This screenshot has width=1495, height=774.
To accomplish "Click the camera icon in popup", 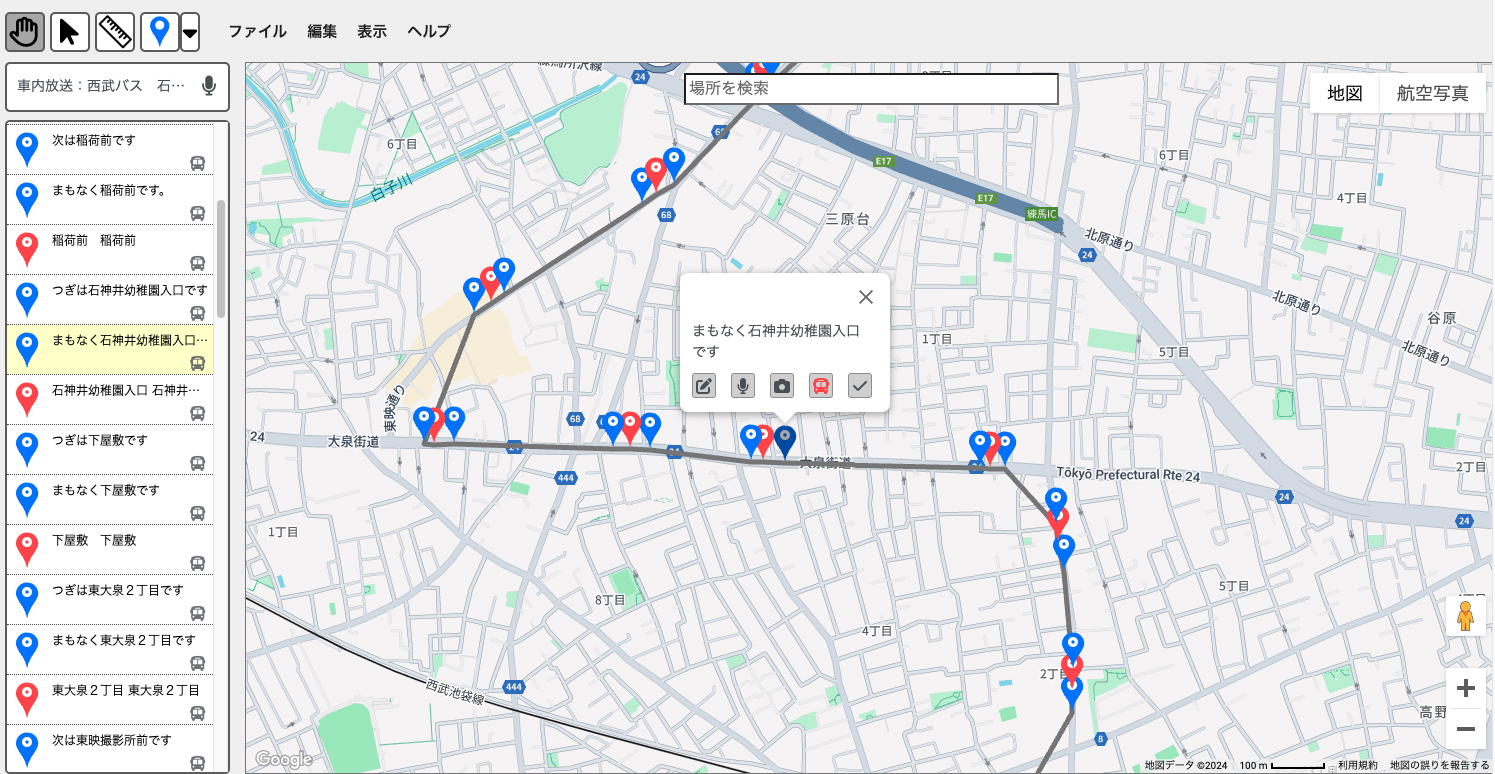I will coord(782,386).
